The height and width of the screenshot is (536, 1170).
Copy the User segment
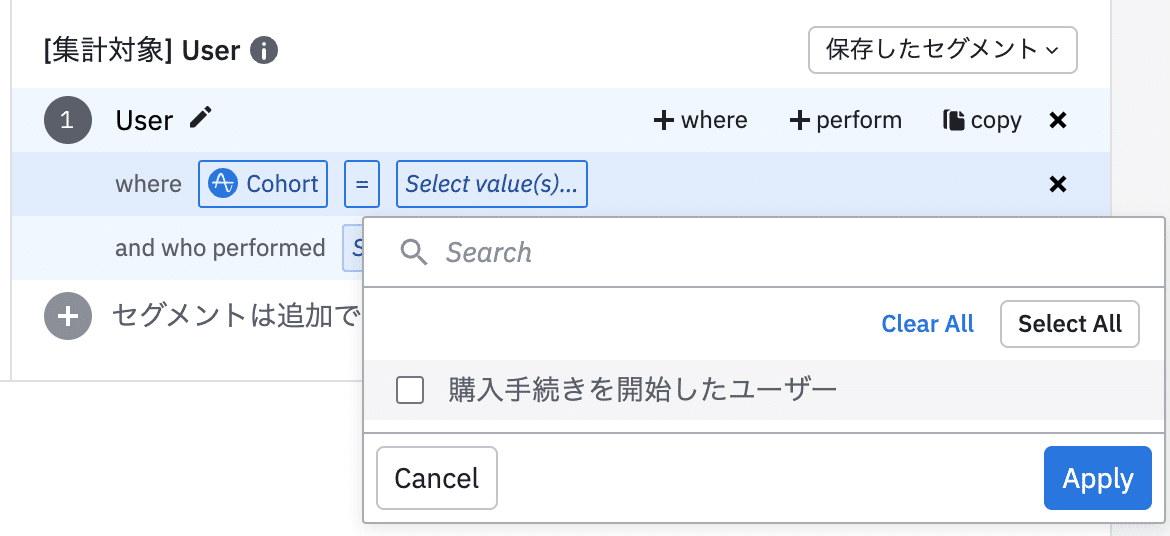tap(982, 121)
